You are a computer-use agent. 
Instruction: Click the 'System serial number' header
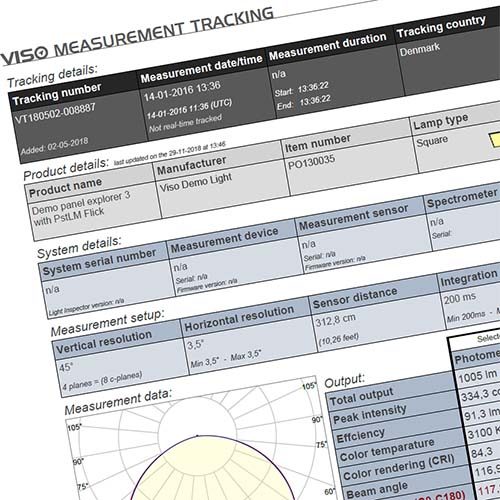click(99, 261)
